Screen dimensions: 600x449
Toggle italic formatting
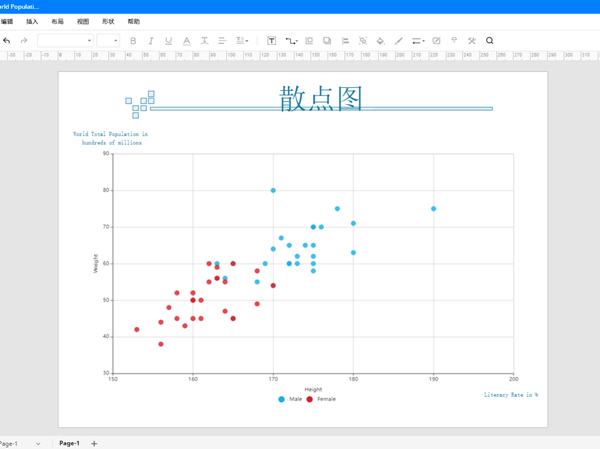151,41
